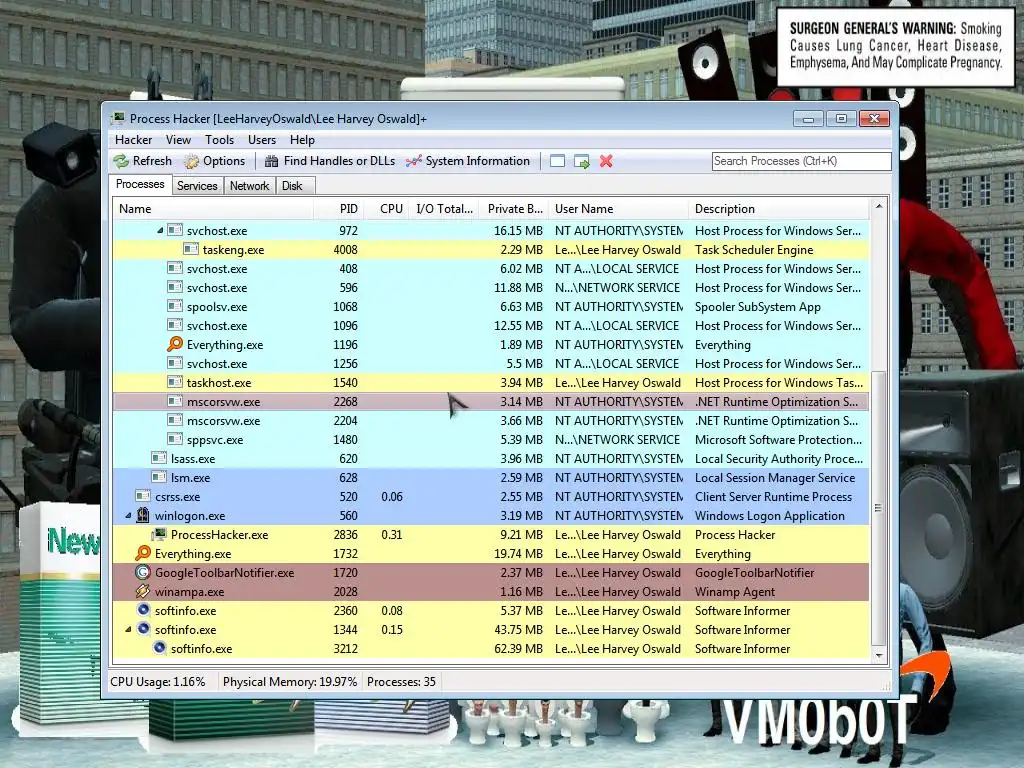Click Local Session Manager Service description
This screenshot has height=768, width=1024.
point(775,477)
